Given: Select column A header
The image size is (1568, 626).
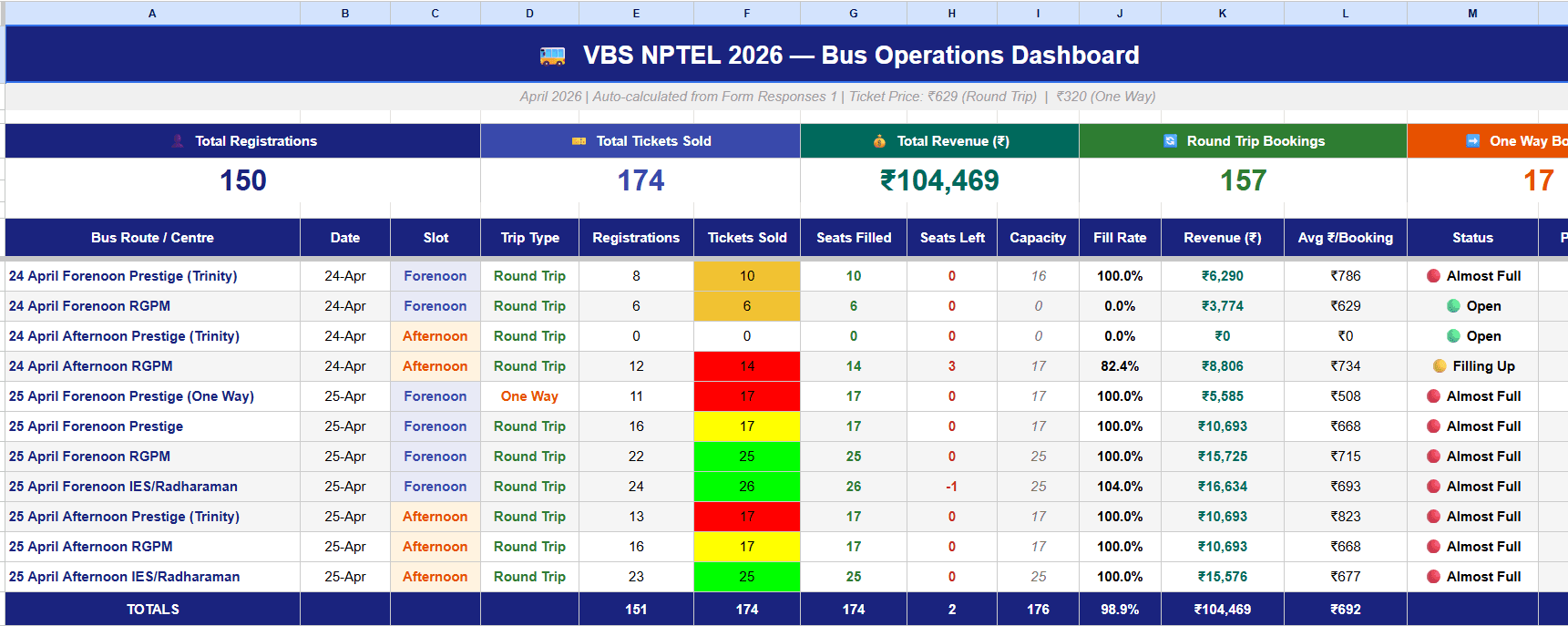Looking at the screenshot, I should point(152,13).
